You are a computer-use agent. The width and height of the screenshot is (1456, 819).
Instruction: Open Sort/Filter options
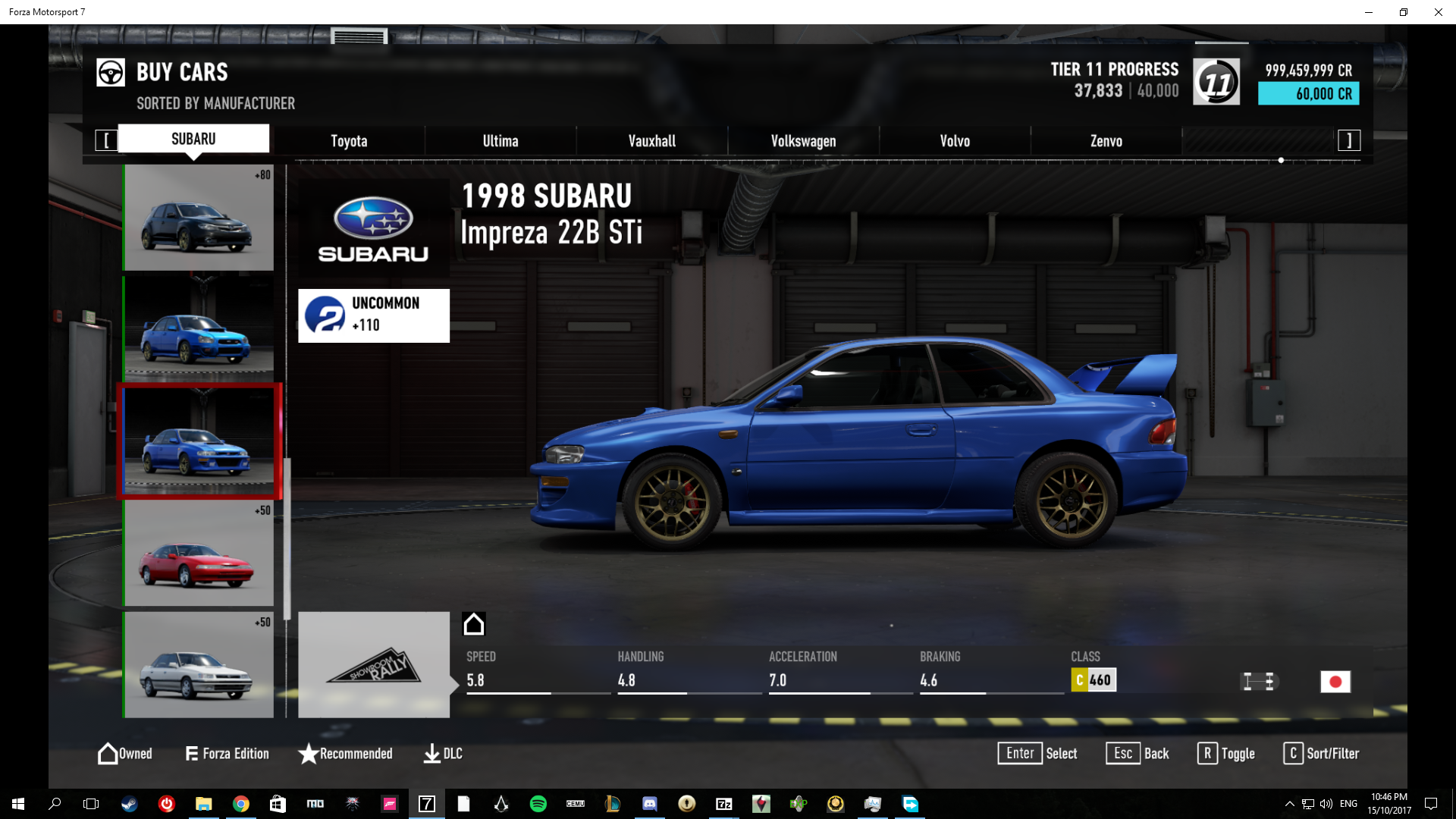tap(1321, 753)
